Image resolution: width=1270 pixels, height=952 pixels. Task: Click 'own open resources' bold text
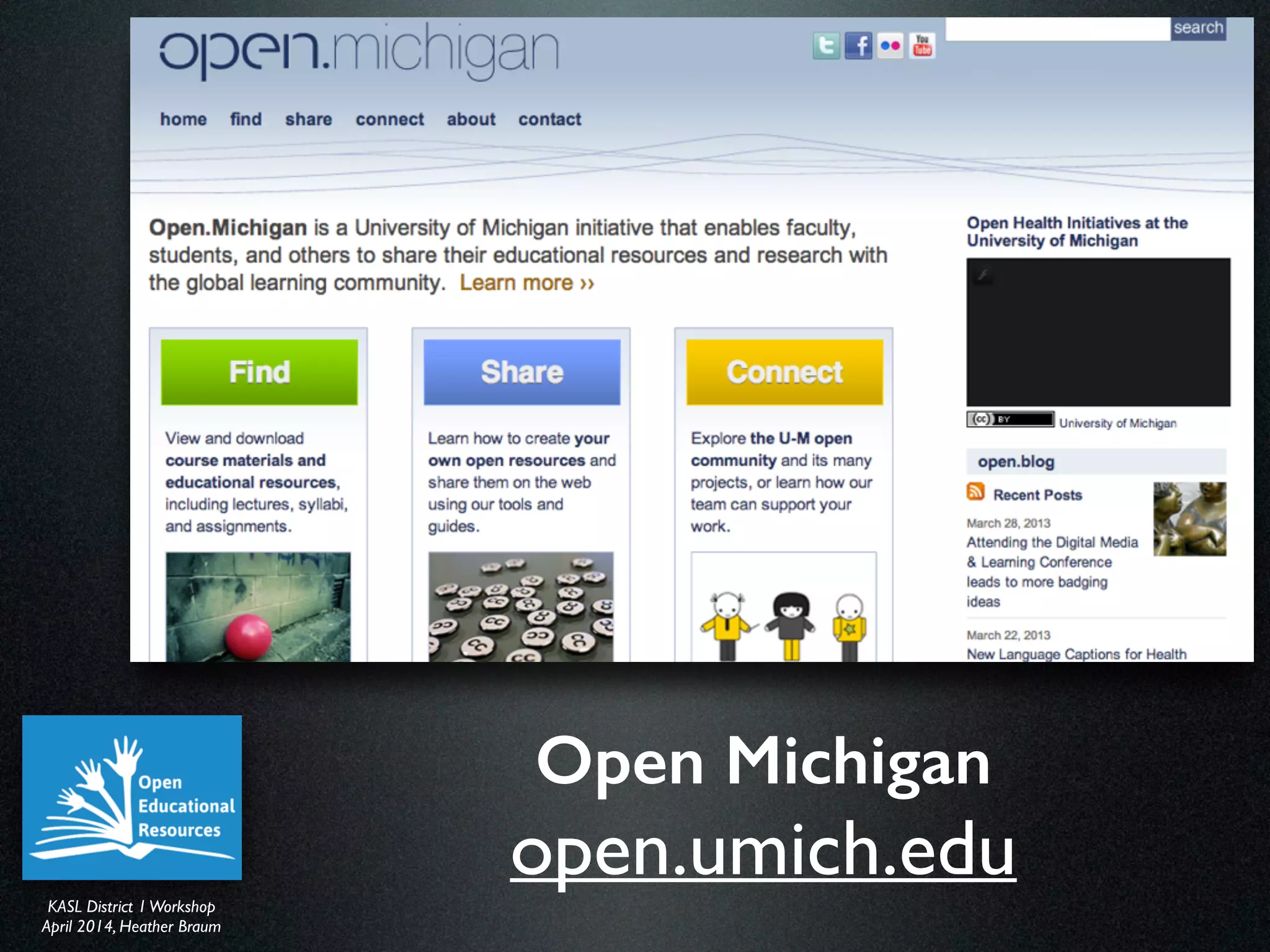point(507,461)
